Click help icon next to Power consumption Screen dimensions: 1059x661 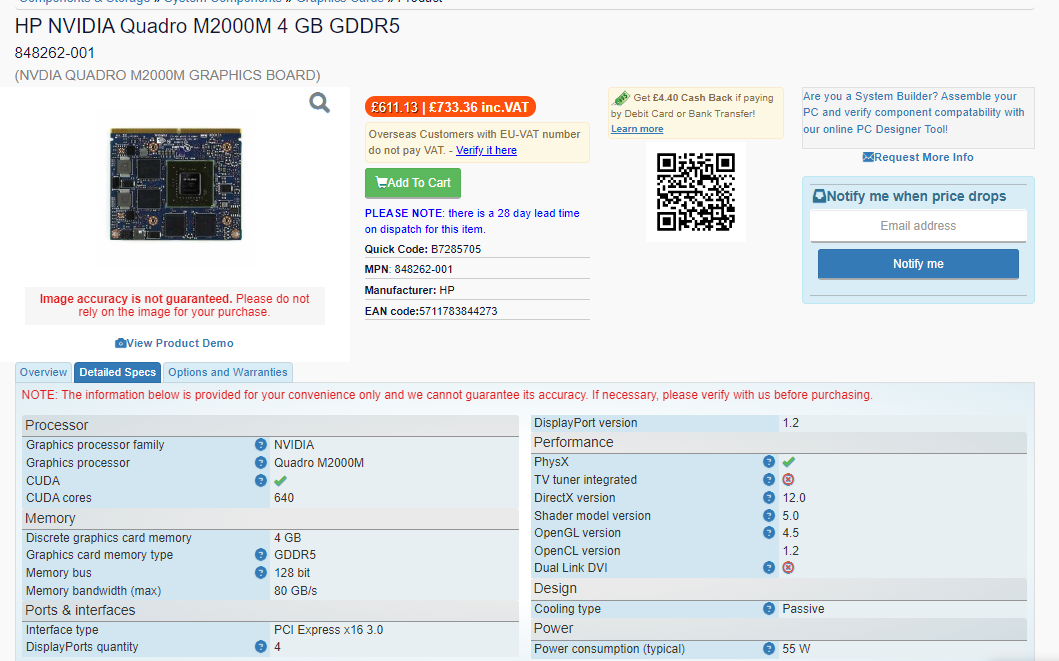pos(769,649)
